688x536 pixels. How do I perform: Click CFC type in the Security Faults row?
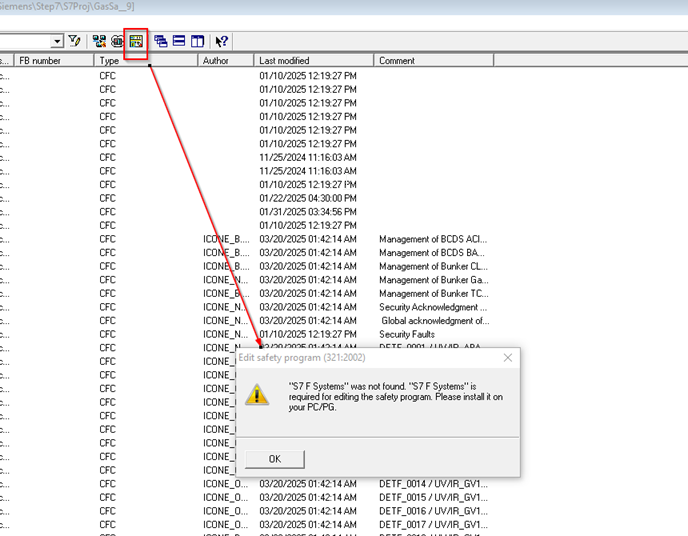coord(108,334)
